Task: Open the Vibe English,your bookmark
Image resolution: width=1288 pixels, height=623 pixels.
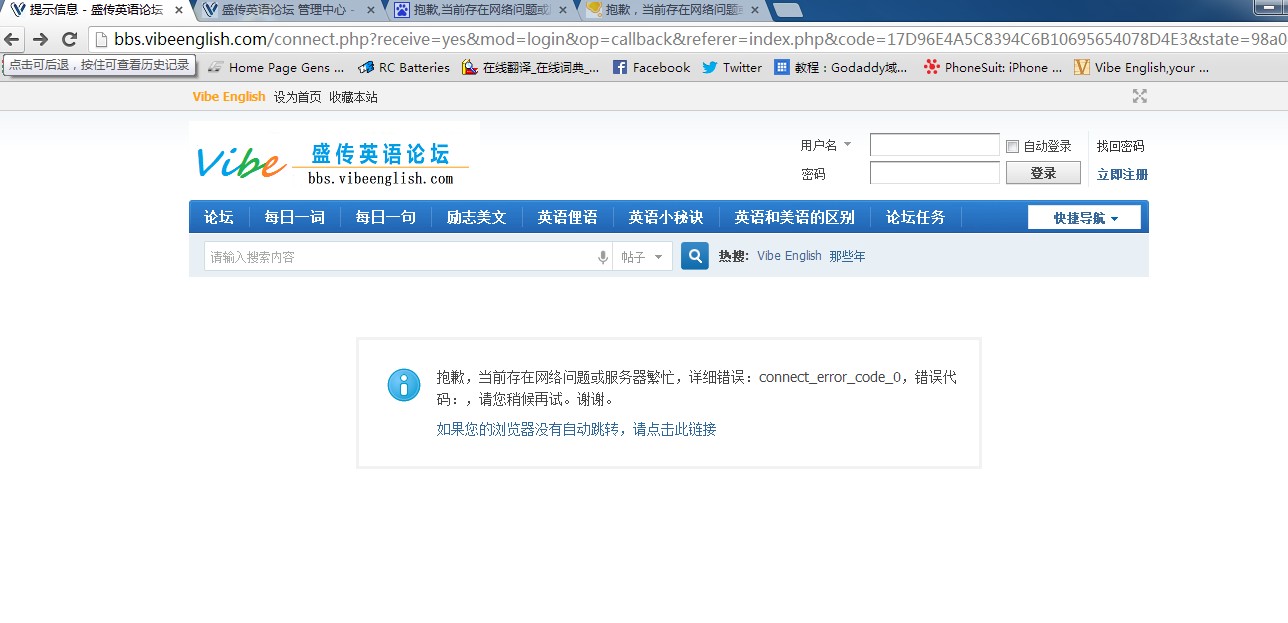Action: (1141, 68)
